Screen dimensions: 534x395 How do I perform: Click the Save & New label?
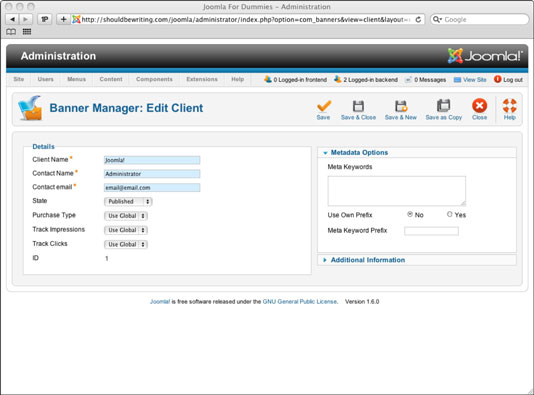[x=401, y=117]
